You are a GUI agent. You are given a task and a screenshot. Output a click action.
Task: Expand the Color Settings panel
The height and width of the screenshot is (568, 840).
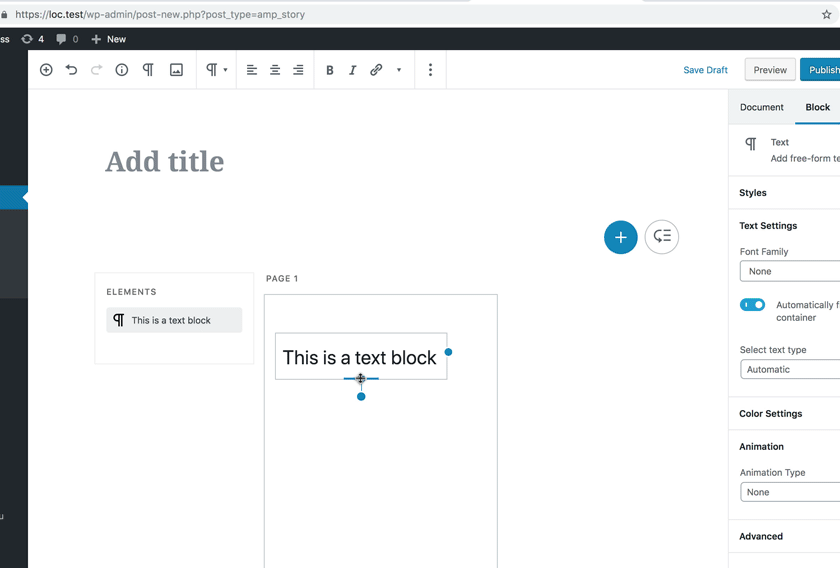pyautogui.click(x=784, y=413)
